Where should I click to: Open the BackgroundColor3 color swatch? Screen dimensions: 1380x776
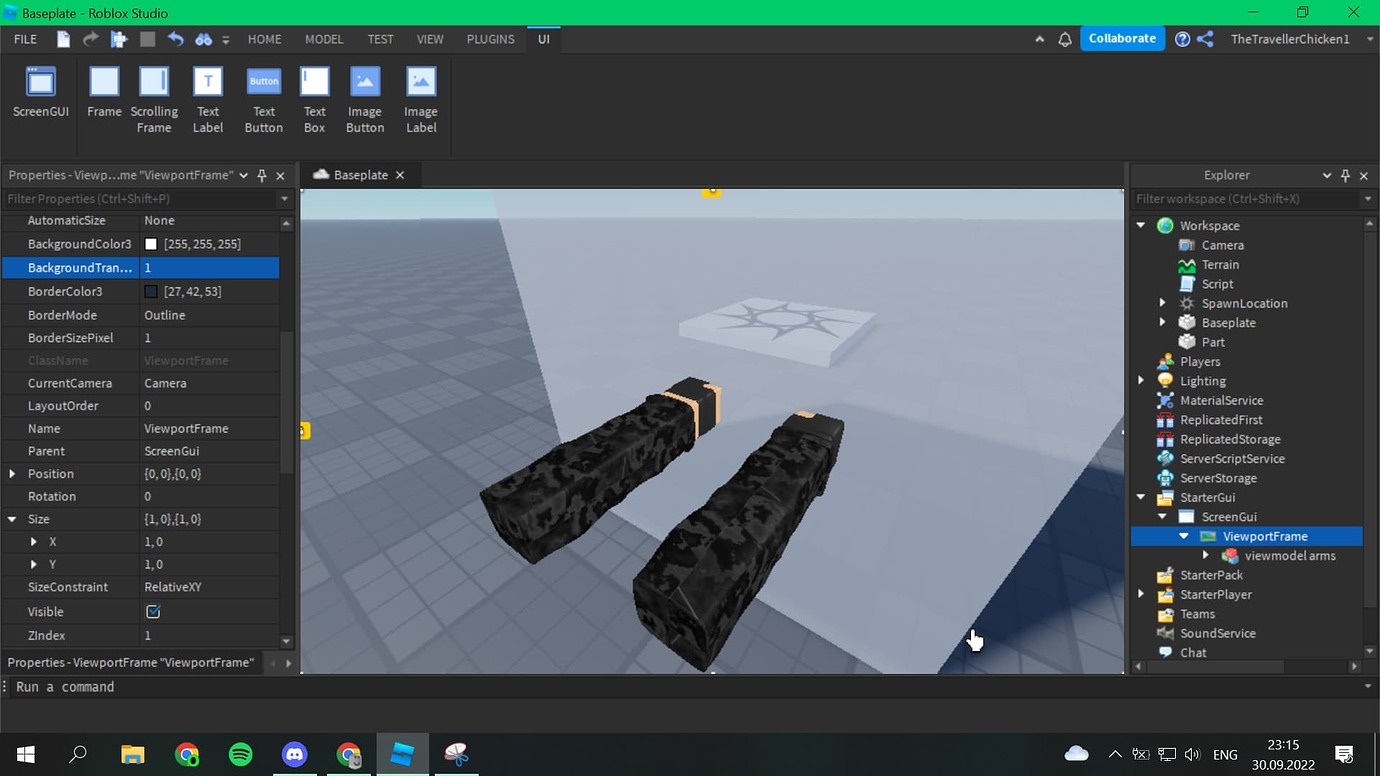point(151,243)
